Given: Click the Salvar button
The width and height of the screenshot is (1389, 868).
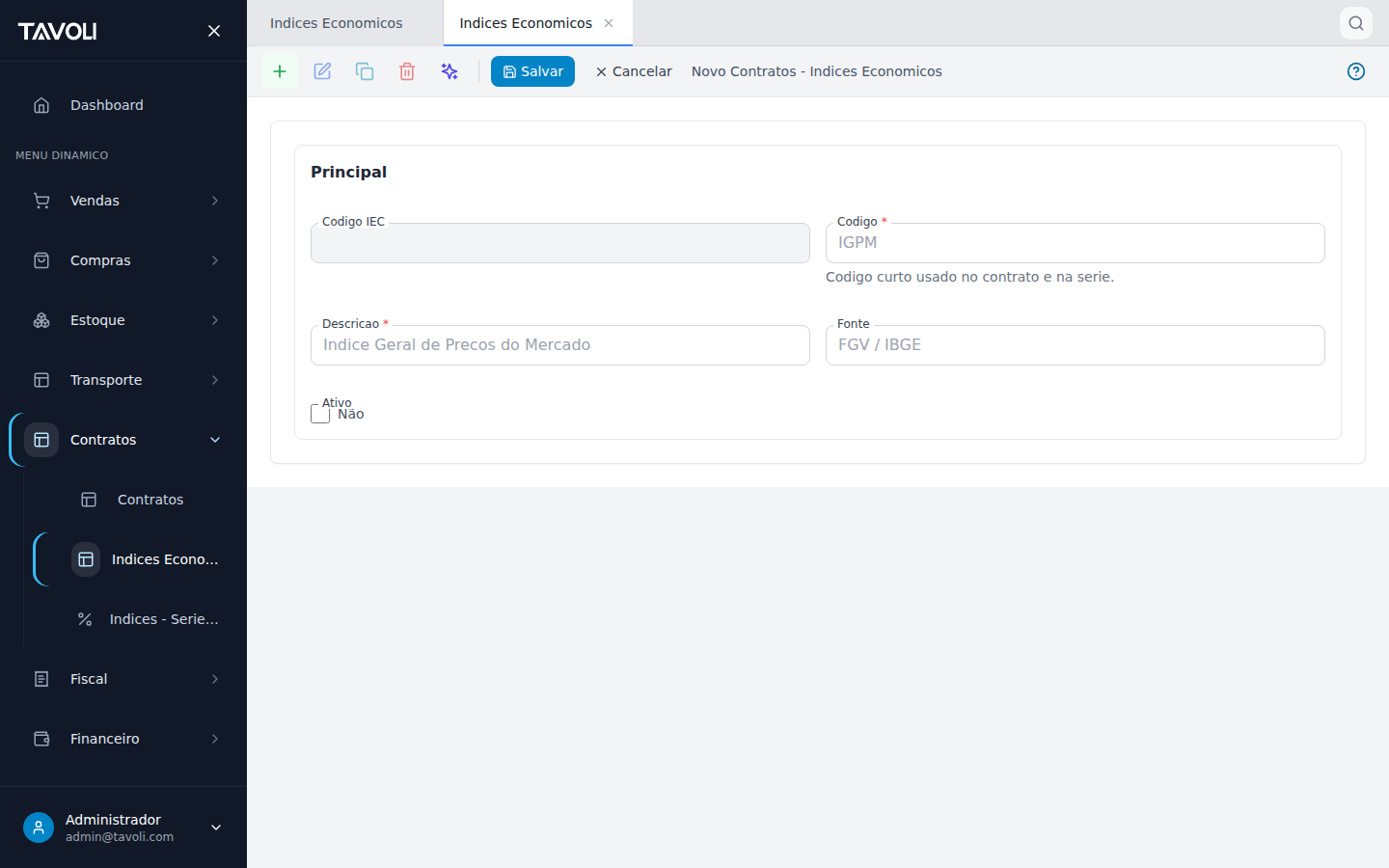Looking at the screenshot, I should click(x=532, y=71).
